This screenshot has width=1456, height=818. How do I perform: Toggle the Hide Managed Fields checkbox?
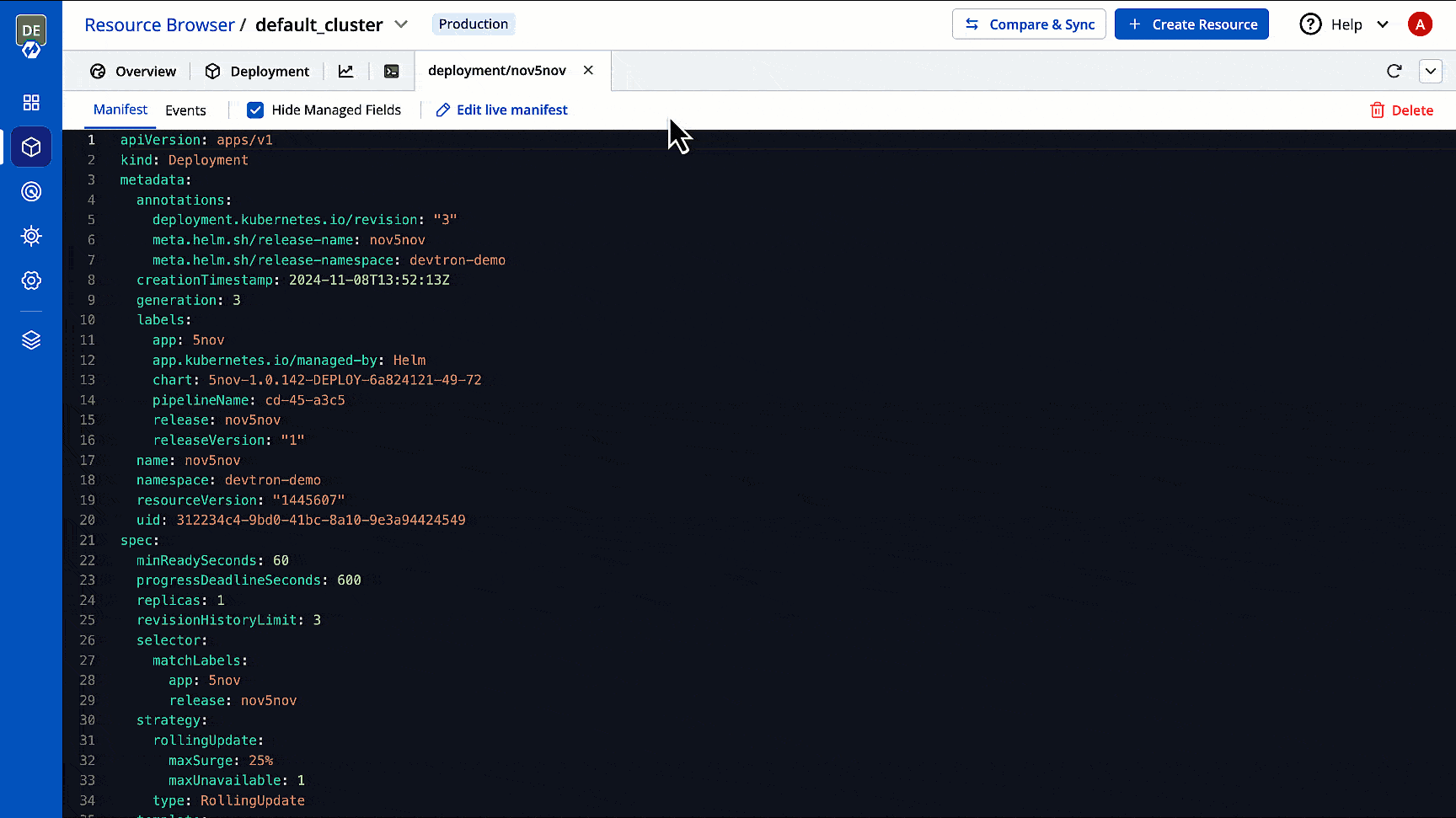[255, 110]
